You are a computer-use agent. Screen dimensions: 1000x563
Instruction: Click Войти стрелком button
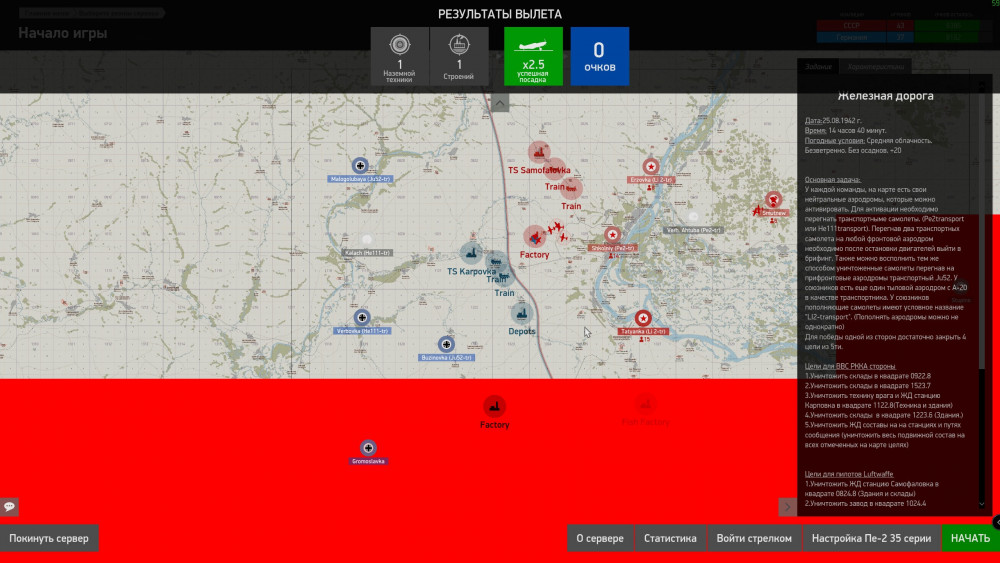(x=754, y=538)
